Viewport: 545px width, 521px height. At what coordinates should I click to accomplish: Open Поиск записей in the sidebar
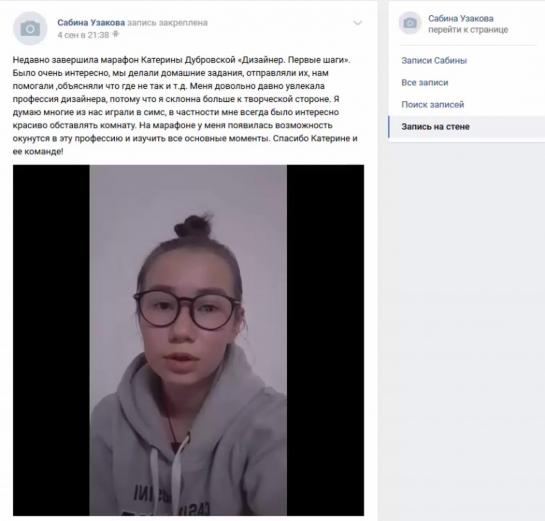(x=432, y=105)
